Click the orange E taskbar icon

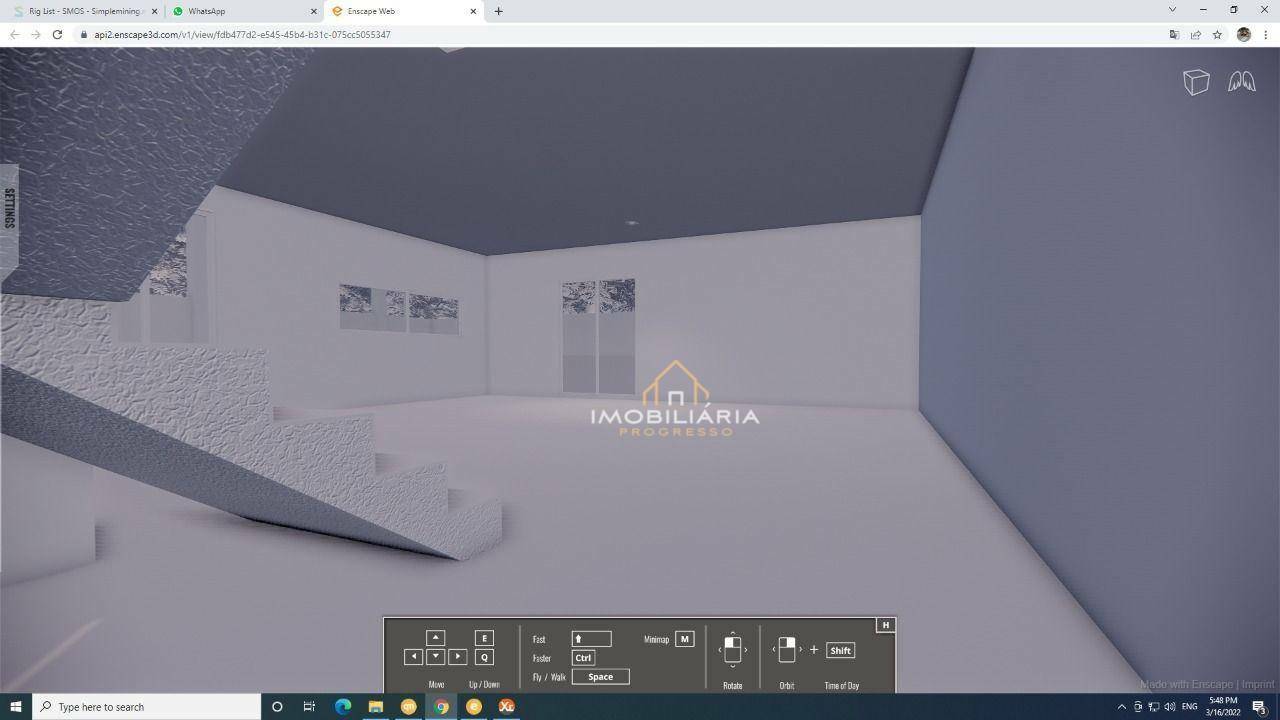coord(474,707)
